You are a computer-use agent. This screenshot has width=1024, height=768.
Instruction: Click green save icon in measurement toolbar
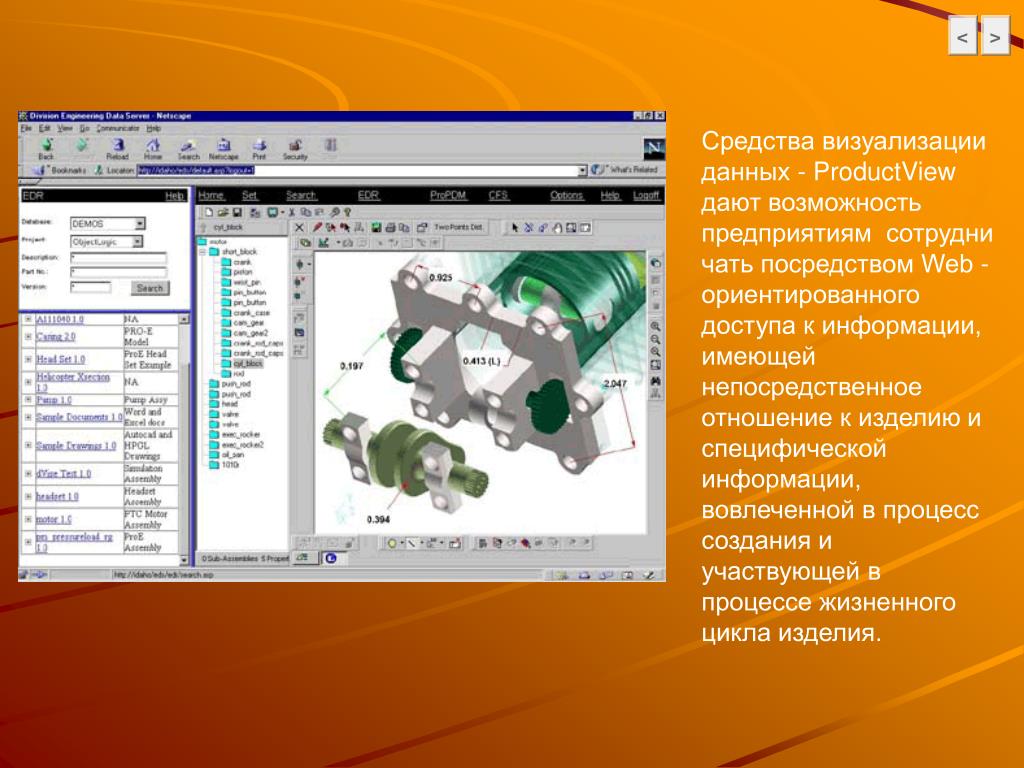click(x=376, y=227)
